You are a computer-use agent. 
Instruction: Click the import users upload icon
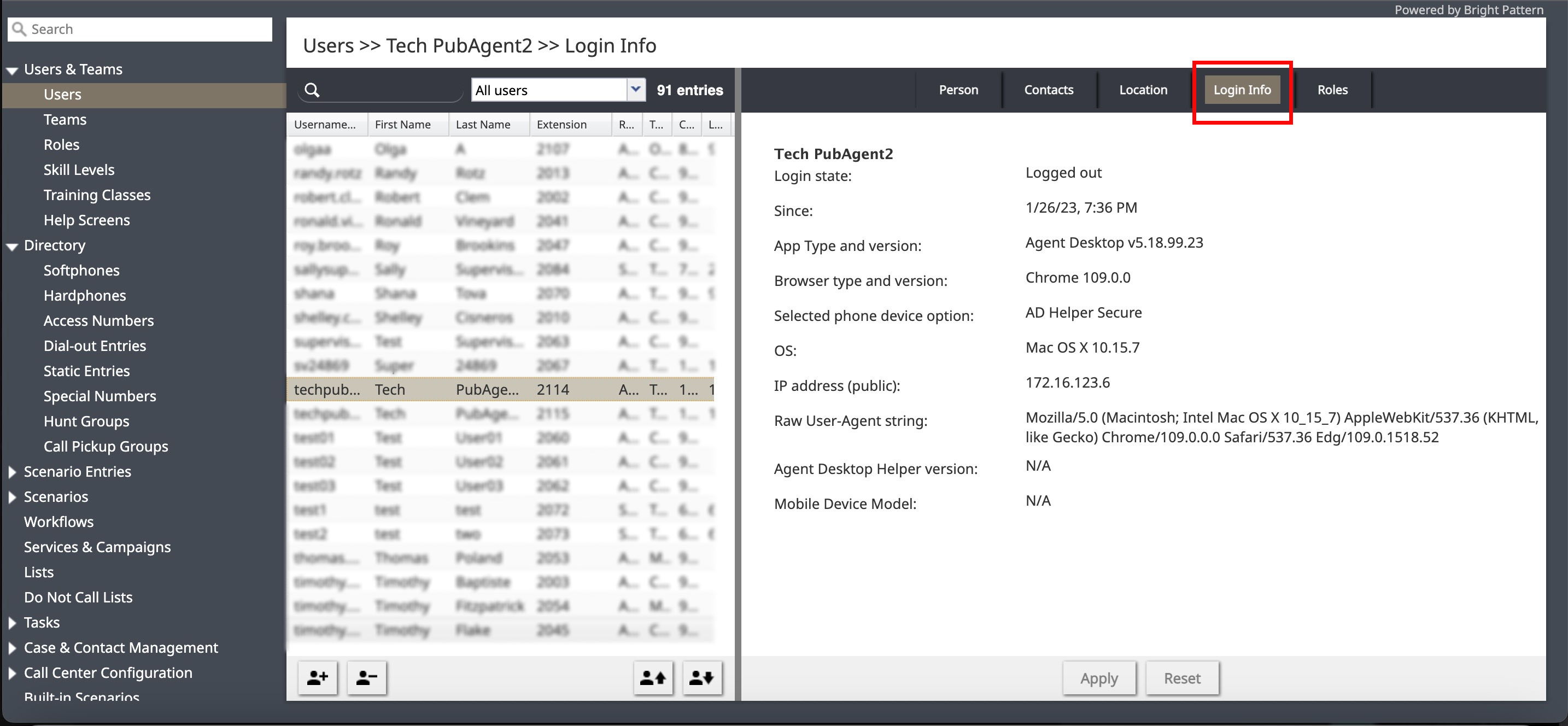(x=653, y=677)
